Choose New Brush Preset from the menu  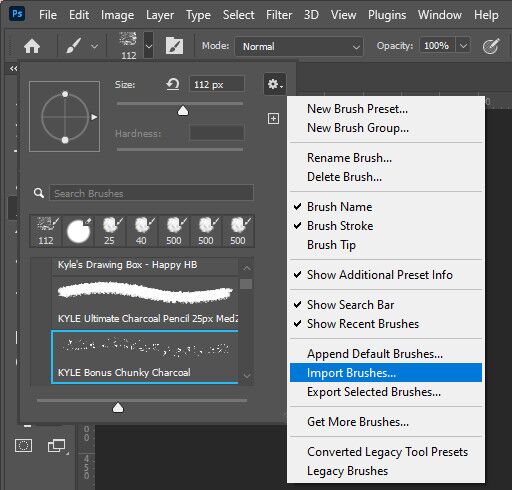coord(386,109)
